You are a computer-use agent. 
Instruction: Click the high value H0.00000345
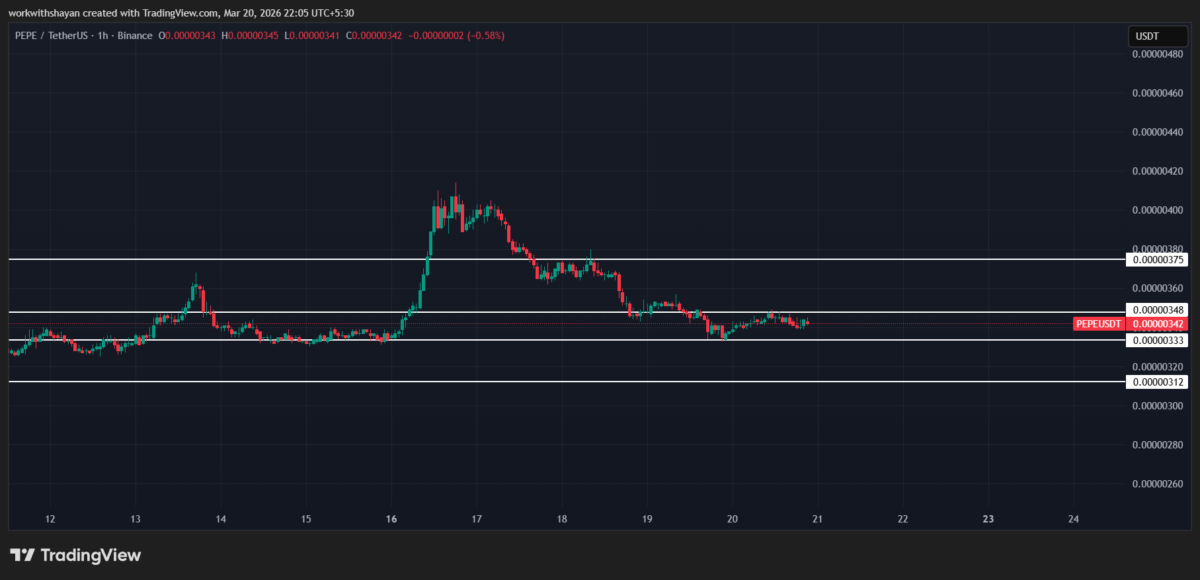(x=251, y=34)
